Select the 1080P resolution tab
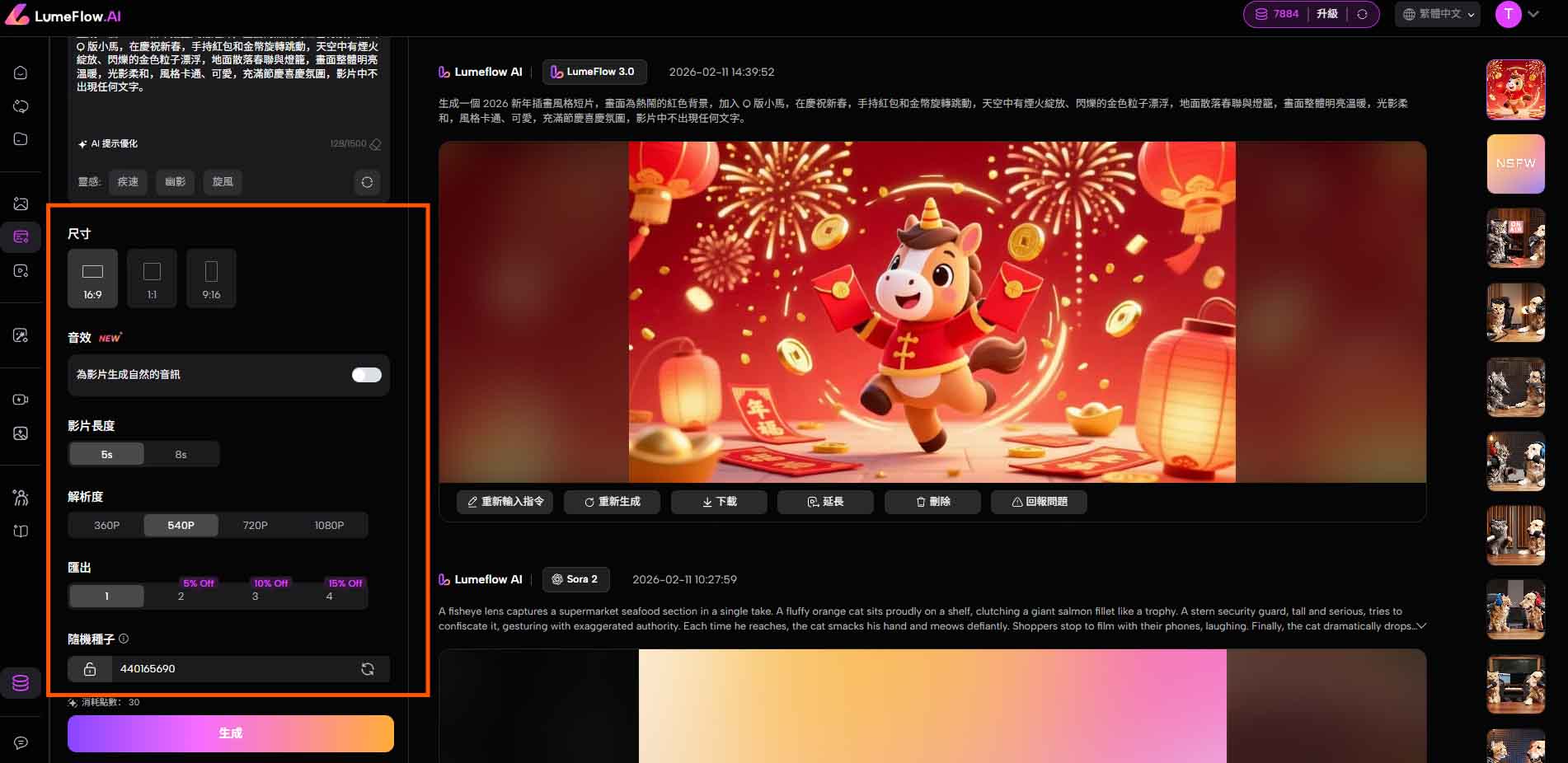This screenshot has width=1568, height=763. [329, 525]
